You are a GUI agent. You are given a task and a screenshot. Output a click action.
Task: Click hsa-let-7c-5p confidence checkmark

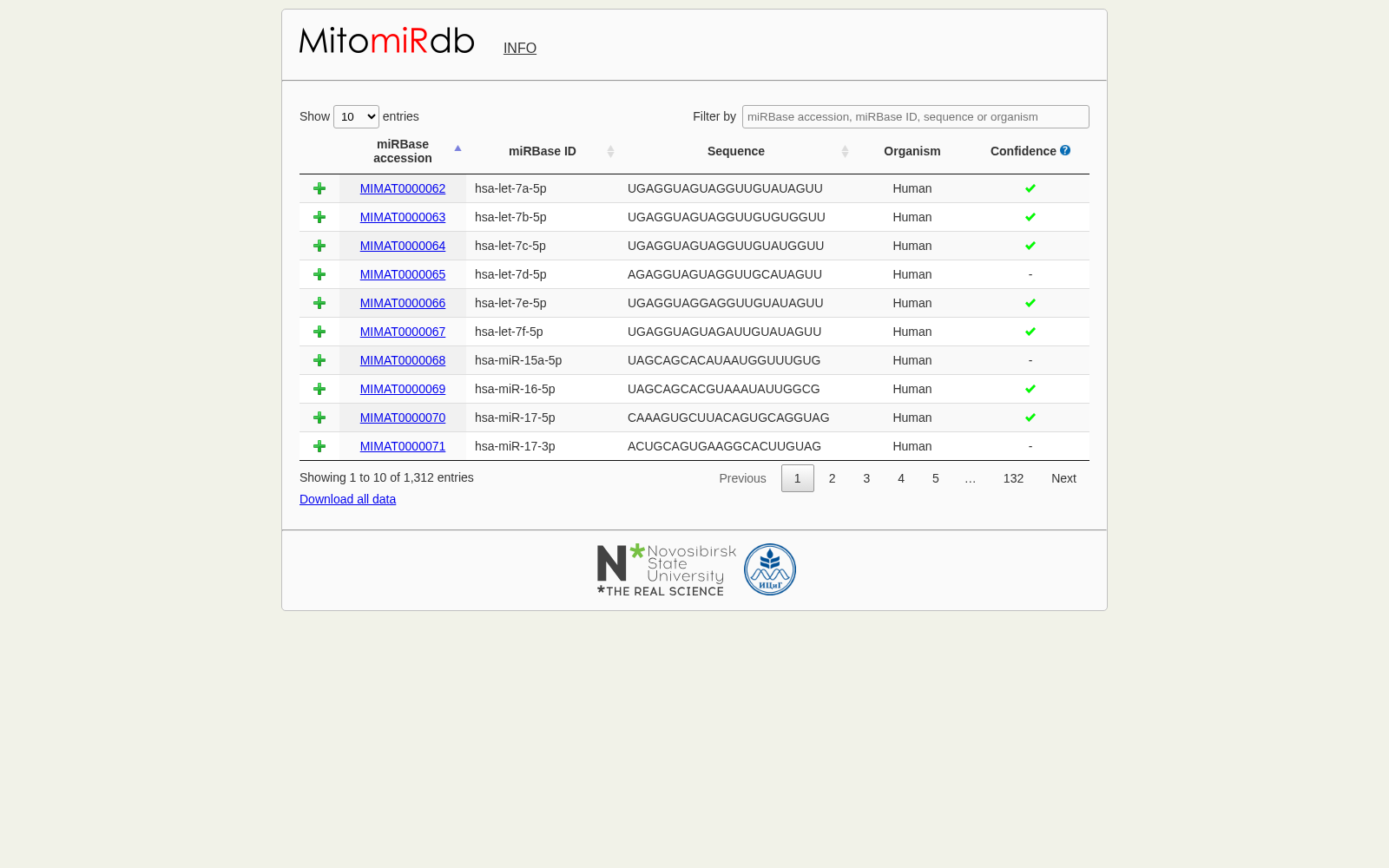(x=1030, y=246)
